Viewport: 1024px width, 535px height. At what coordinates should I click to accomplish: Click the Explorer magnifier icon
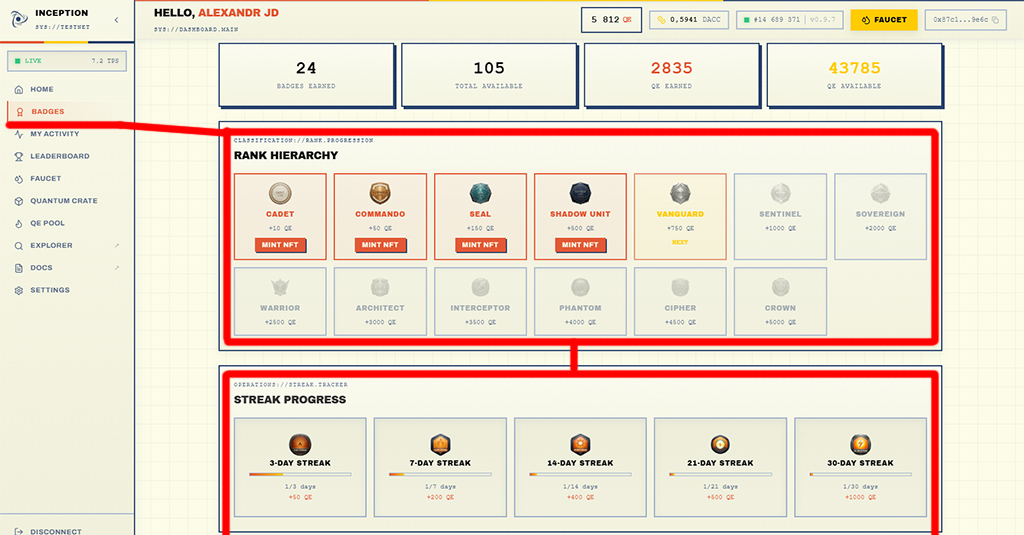pyautogui.click(x=19, y=246)
